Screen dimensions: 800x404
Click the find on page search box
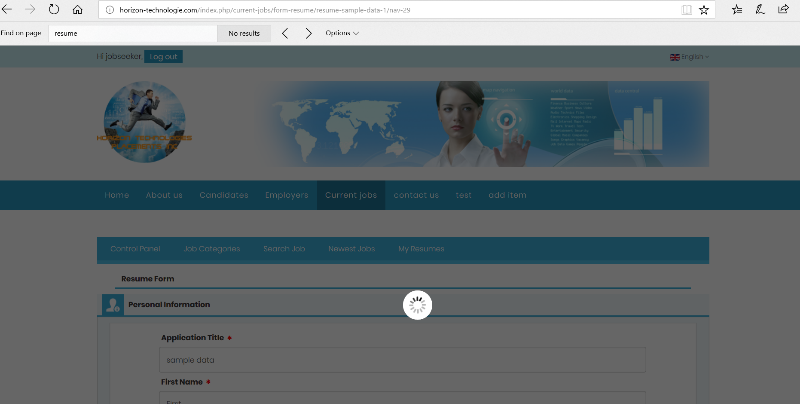click(133, 33)
